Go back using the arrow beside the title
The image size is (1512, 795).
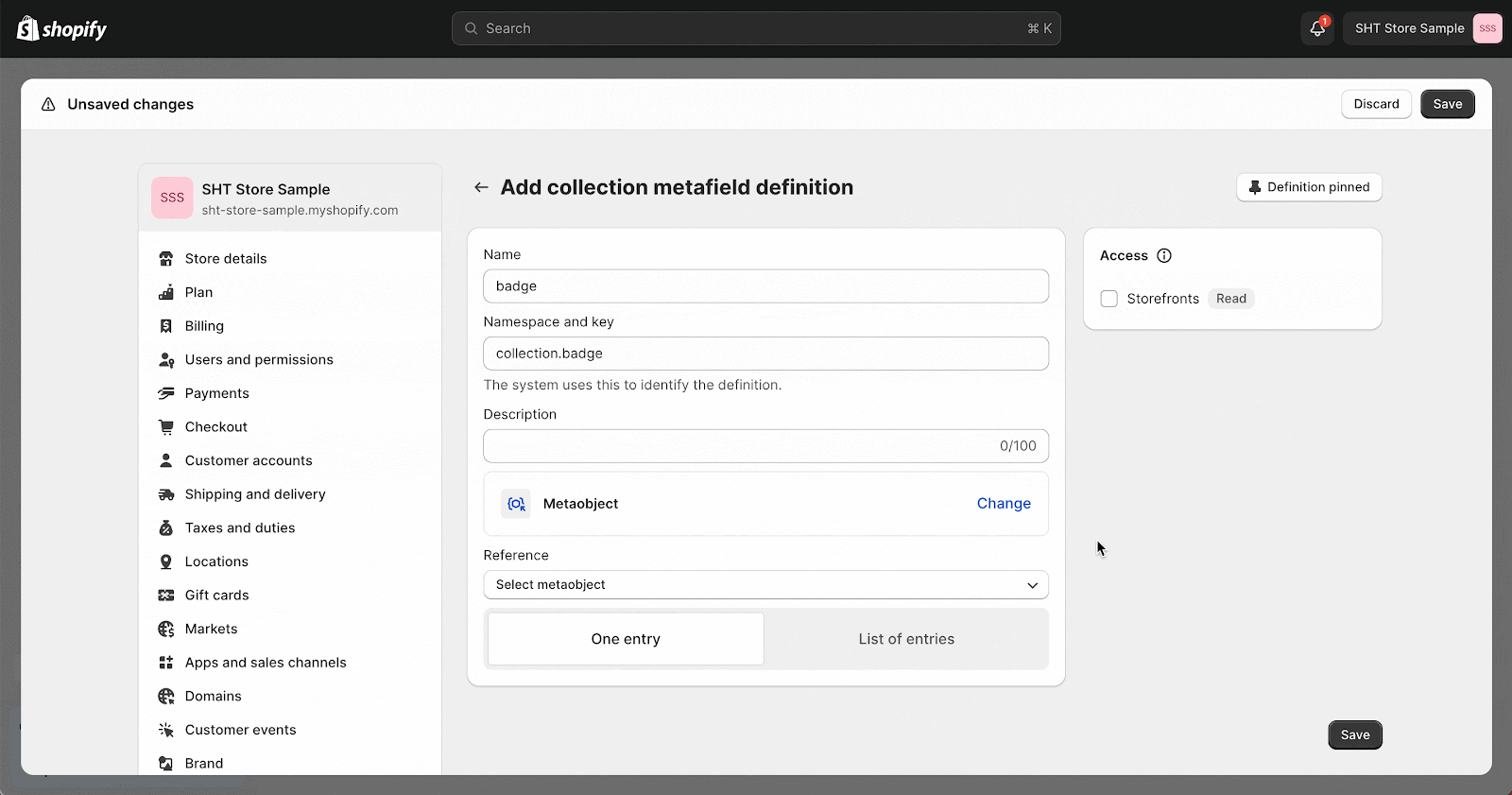pos(481,187)
